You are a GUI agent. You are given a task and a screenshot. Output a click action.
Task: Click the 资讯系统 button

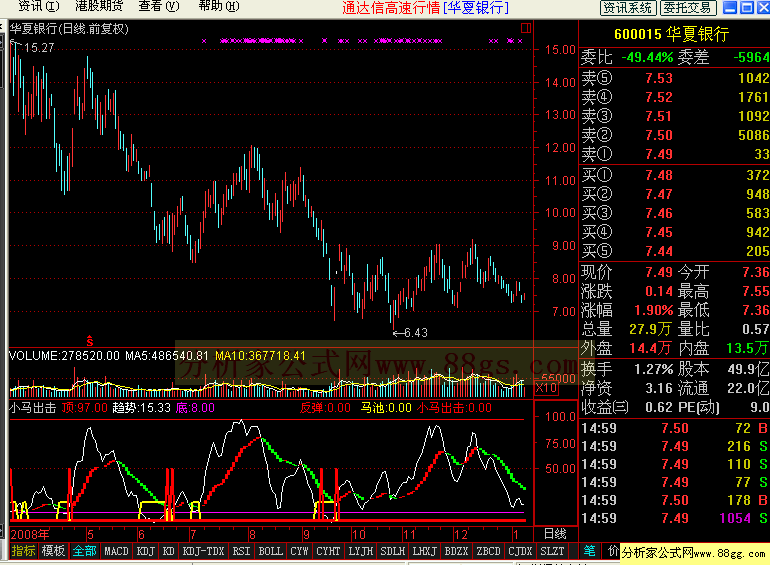(x=628, y=7)
